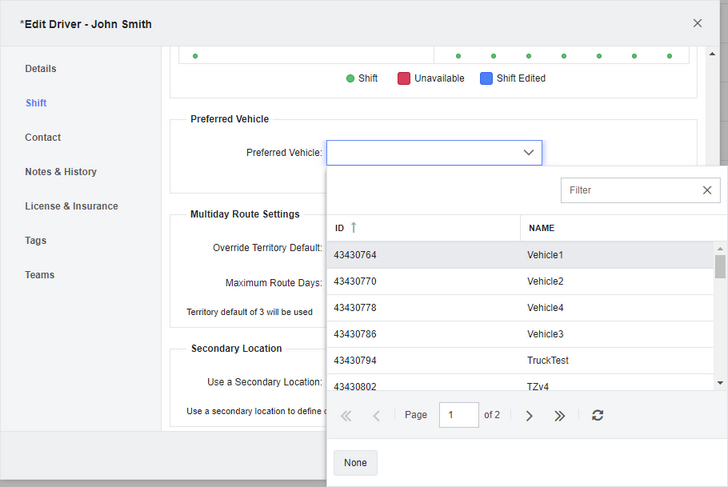The width and height of the screenshot is (728, 487).
Task: Refresh the vehicle list
Action: coord(597,415)
